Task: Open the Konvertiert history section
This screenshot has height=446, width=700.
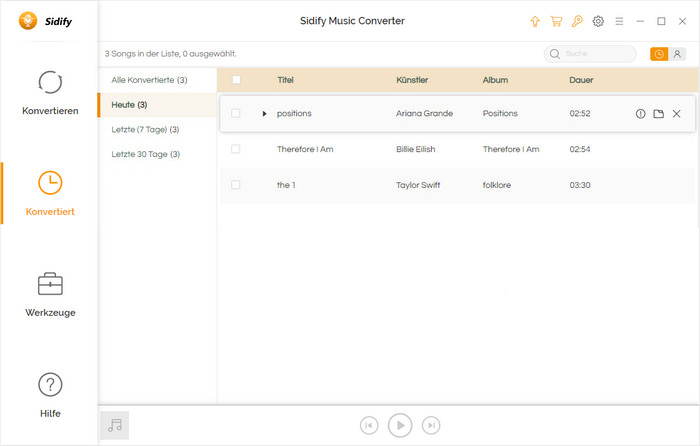Action: [50, 193]
